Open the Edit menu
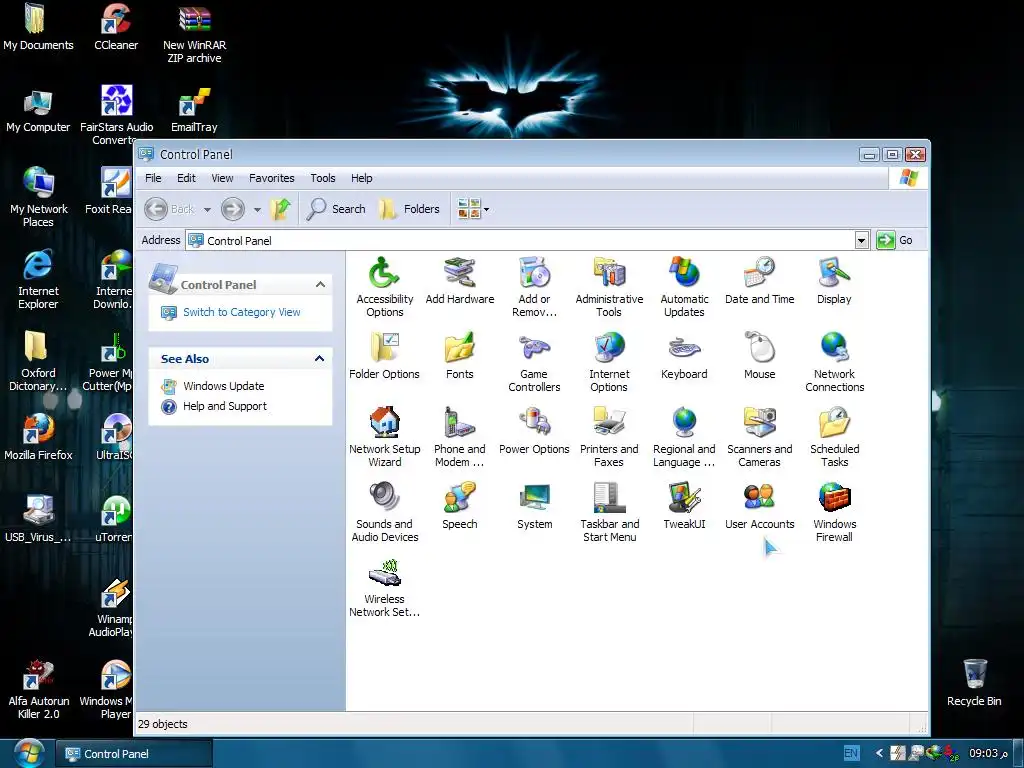Screen dimensions: 1024x768 coord(186,178)
